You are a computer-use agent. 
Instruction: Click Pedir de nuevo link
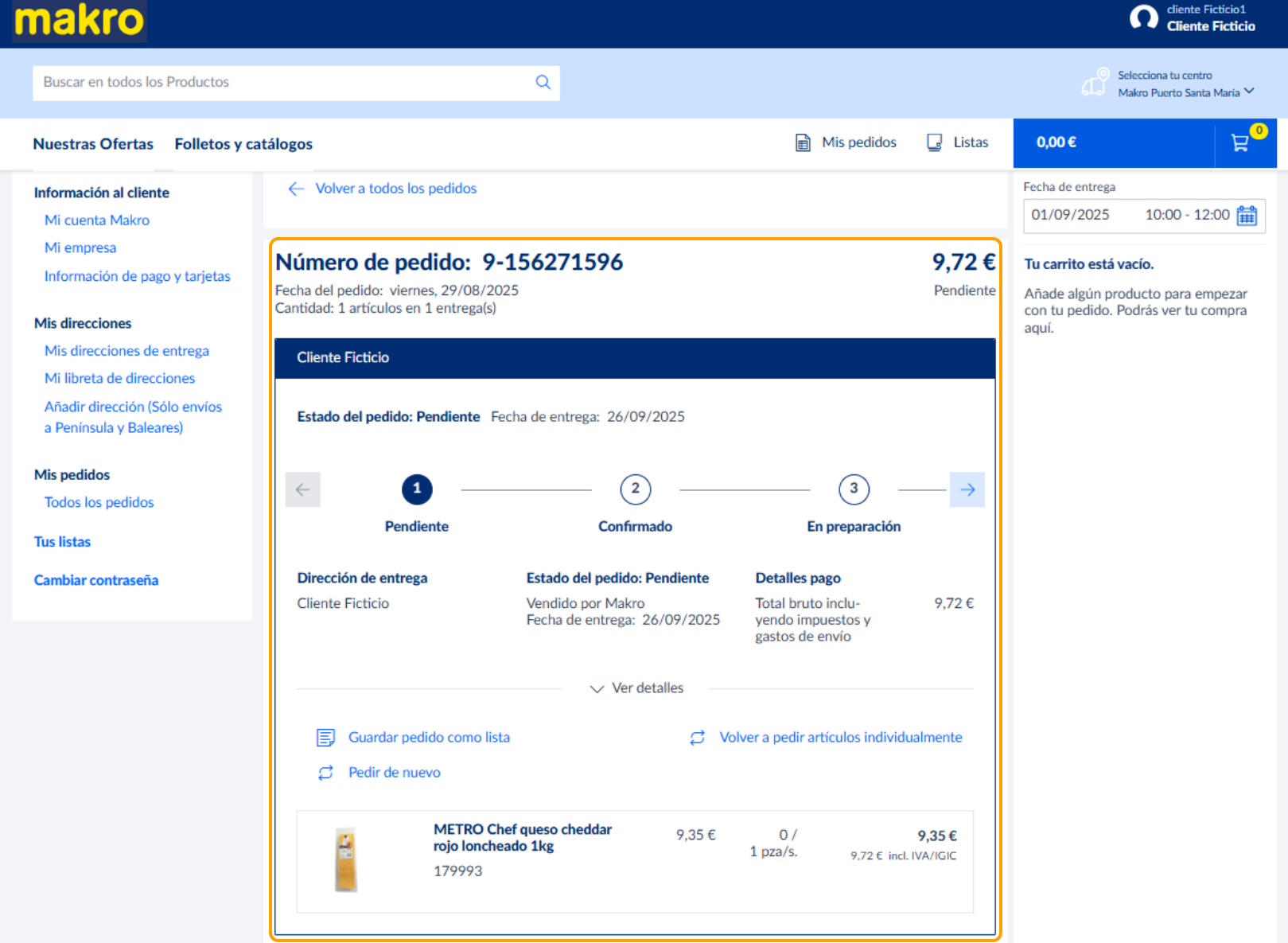(x=395, y=773)
